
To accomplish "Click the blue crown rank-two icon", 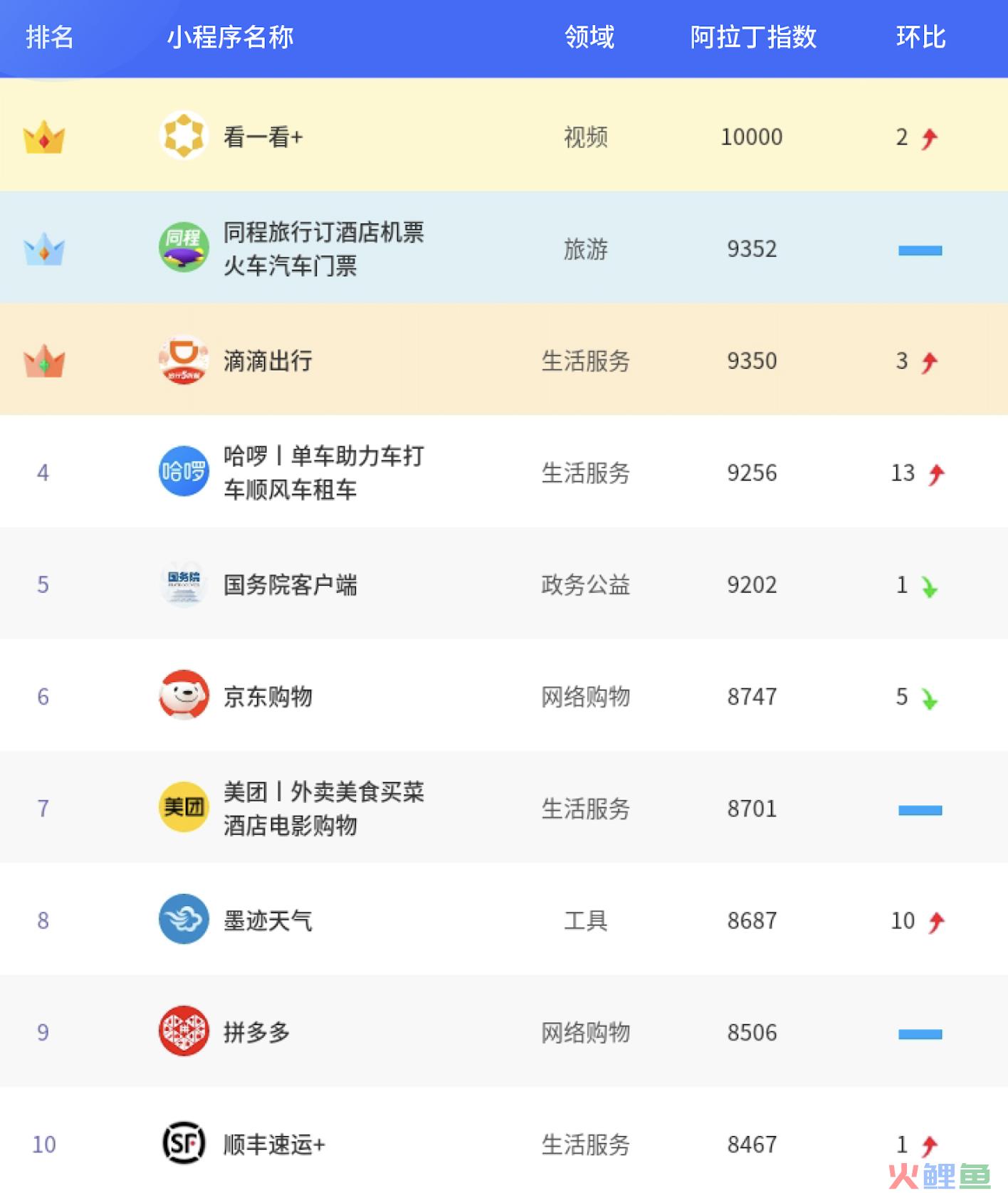I will click(x=44, y=249).
